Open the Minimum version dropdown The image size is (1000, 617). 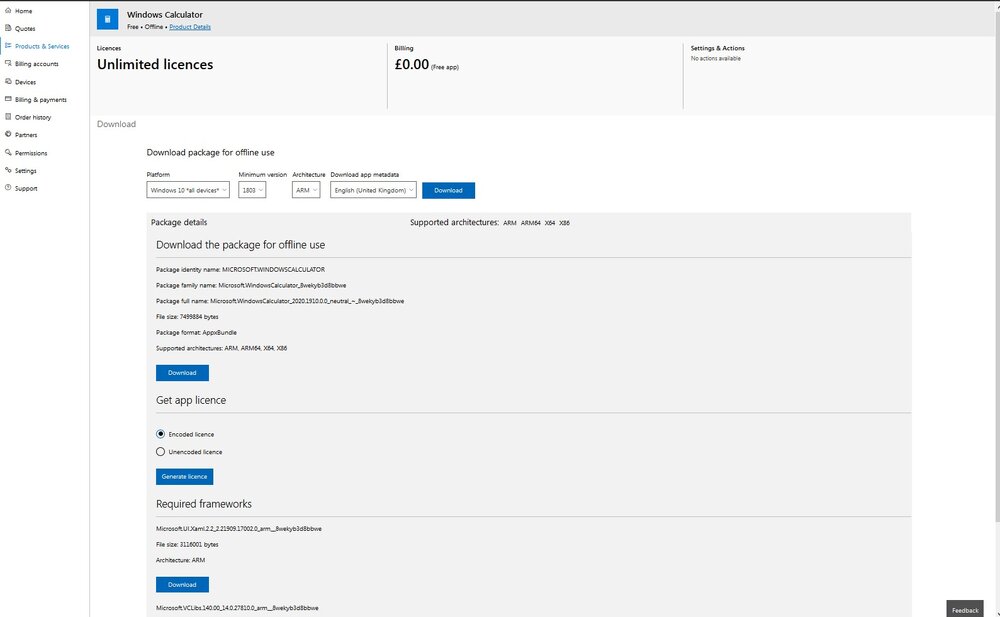(252, 190)
